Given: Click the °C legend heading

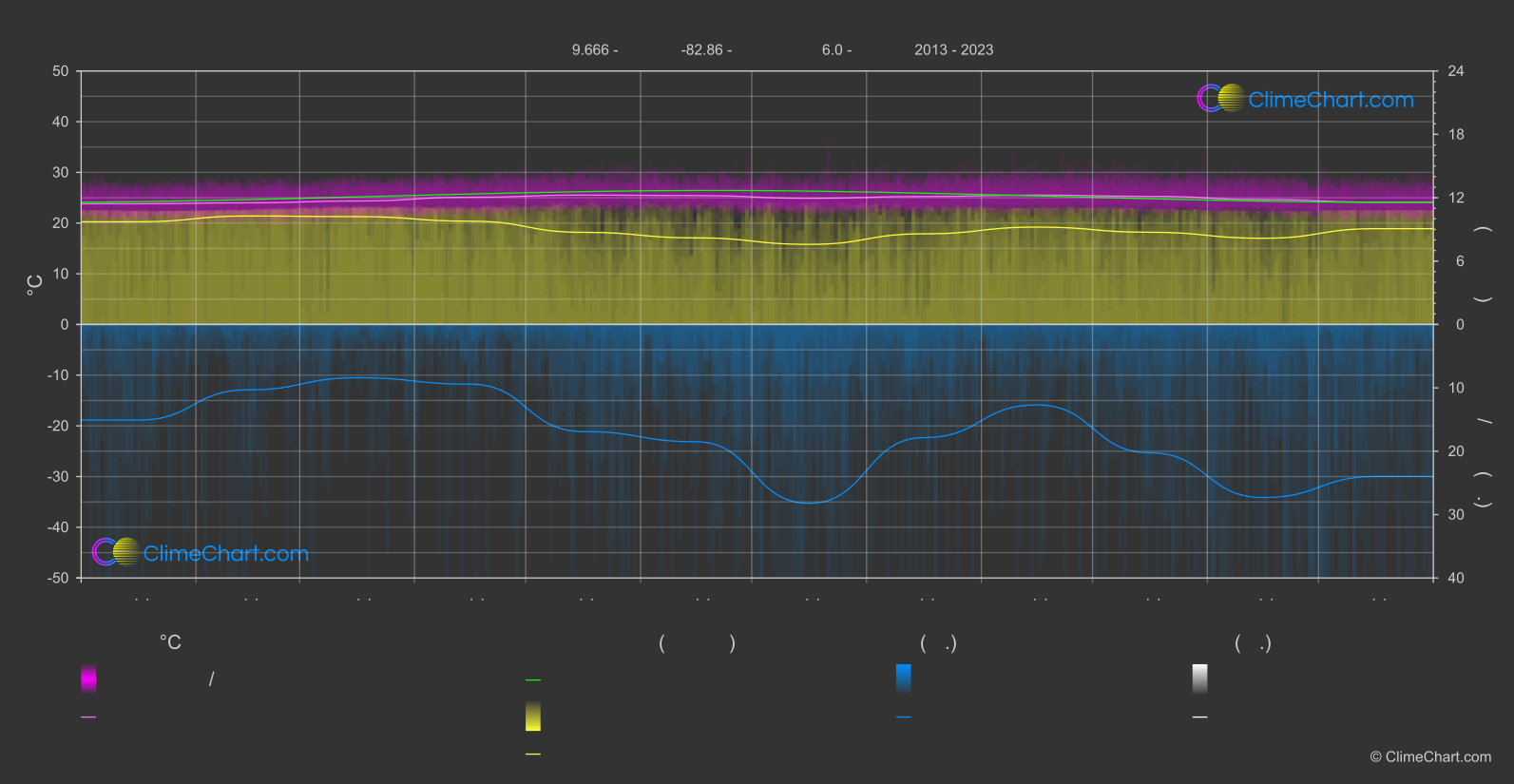Looking at the screenshot, I should pyautogui.click(x=170, y=643).
